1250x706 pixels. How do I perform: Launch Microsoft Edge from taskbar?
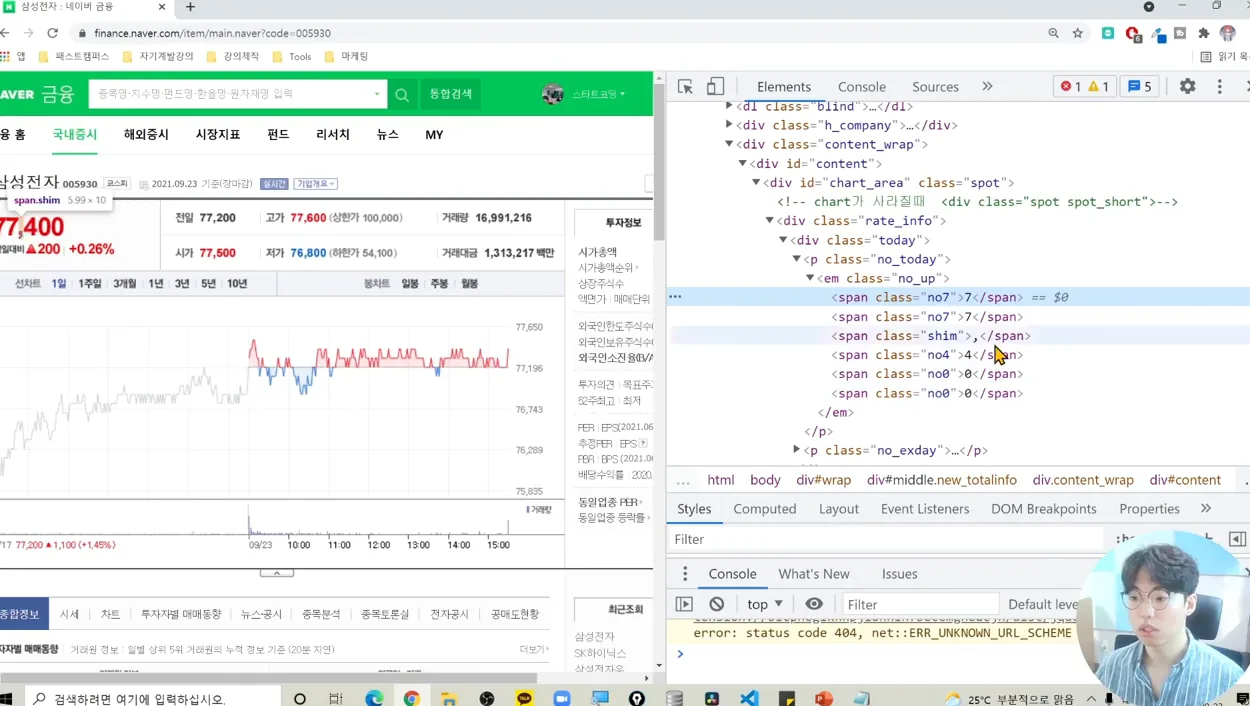[374, 698]
